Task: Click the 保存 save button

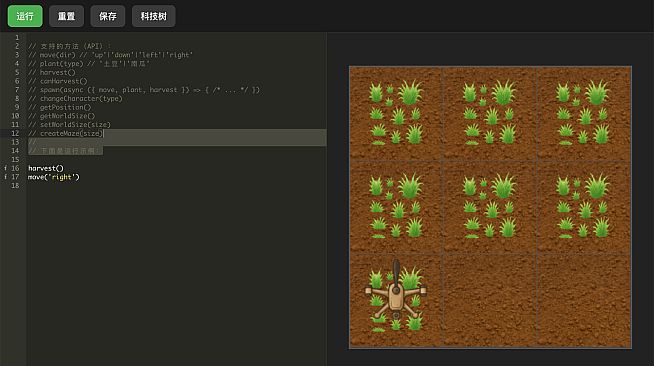Action: (108, 16)
